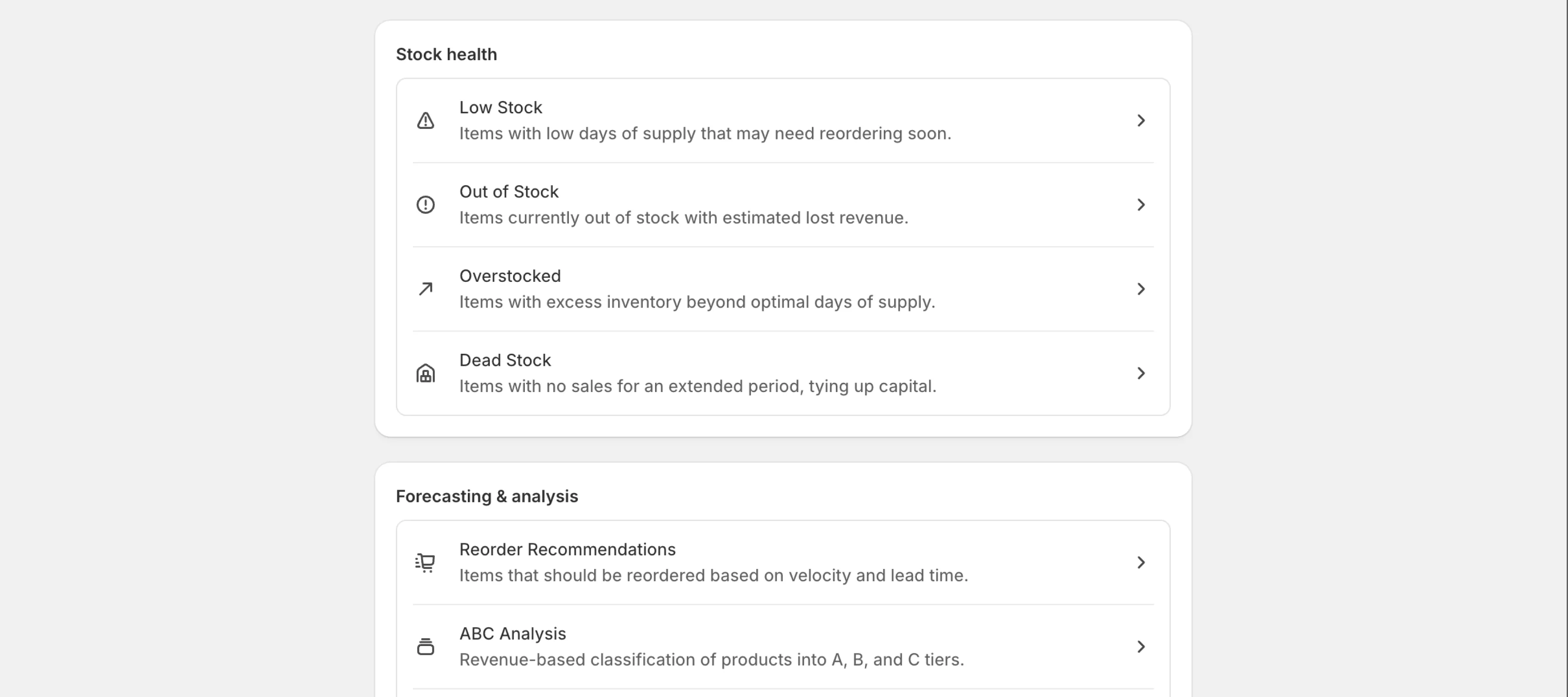Open ABC Analysis using its chevron
Screen dimensions: 1568x697
click(x=1141, y=646)
